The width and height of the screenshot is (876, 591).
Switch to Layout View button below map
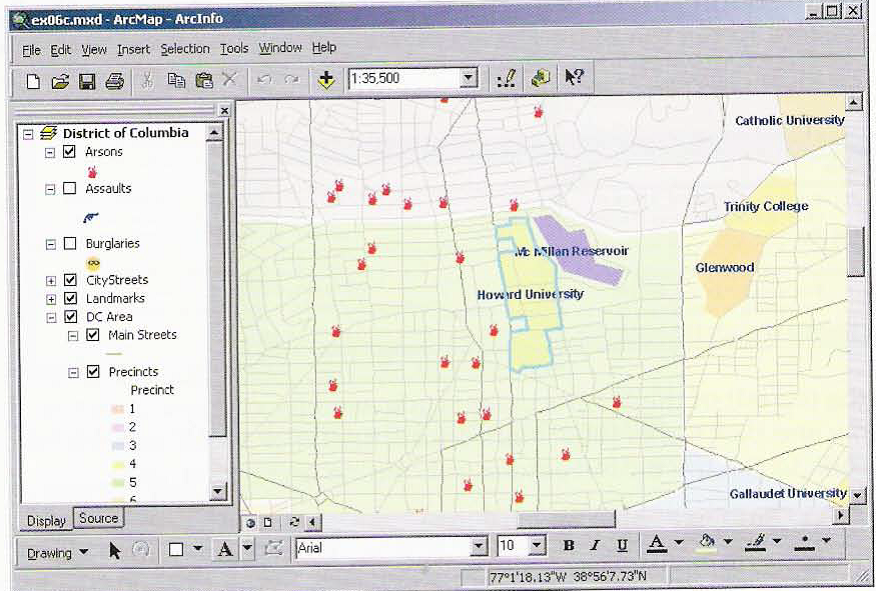tap(268, 523)
